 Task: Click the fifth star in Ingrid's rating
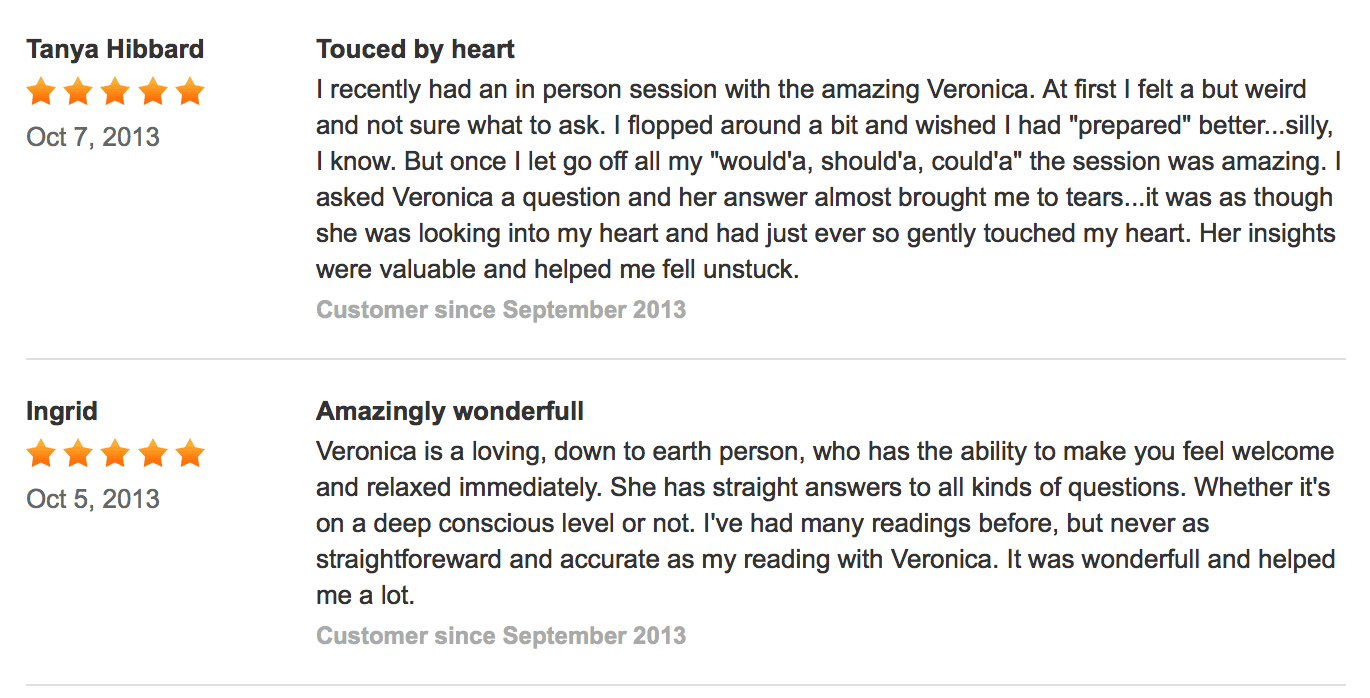189,455
